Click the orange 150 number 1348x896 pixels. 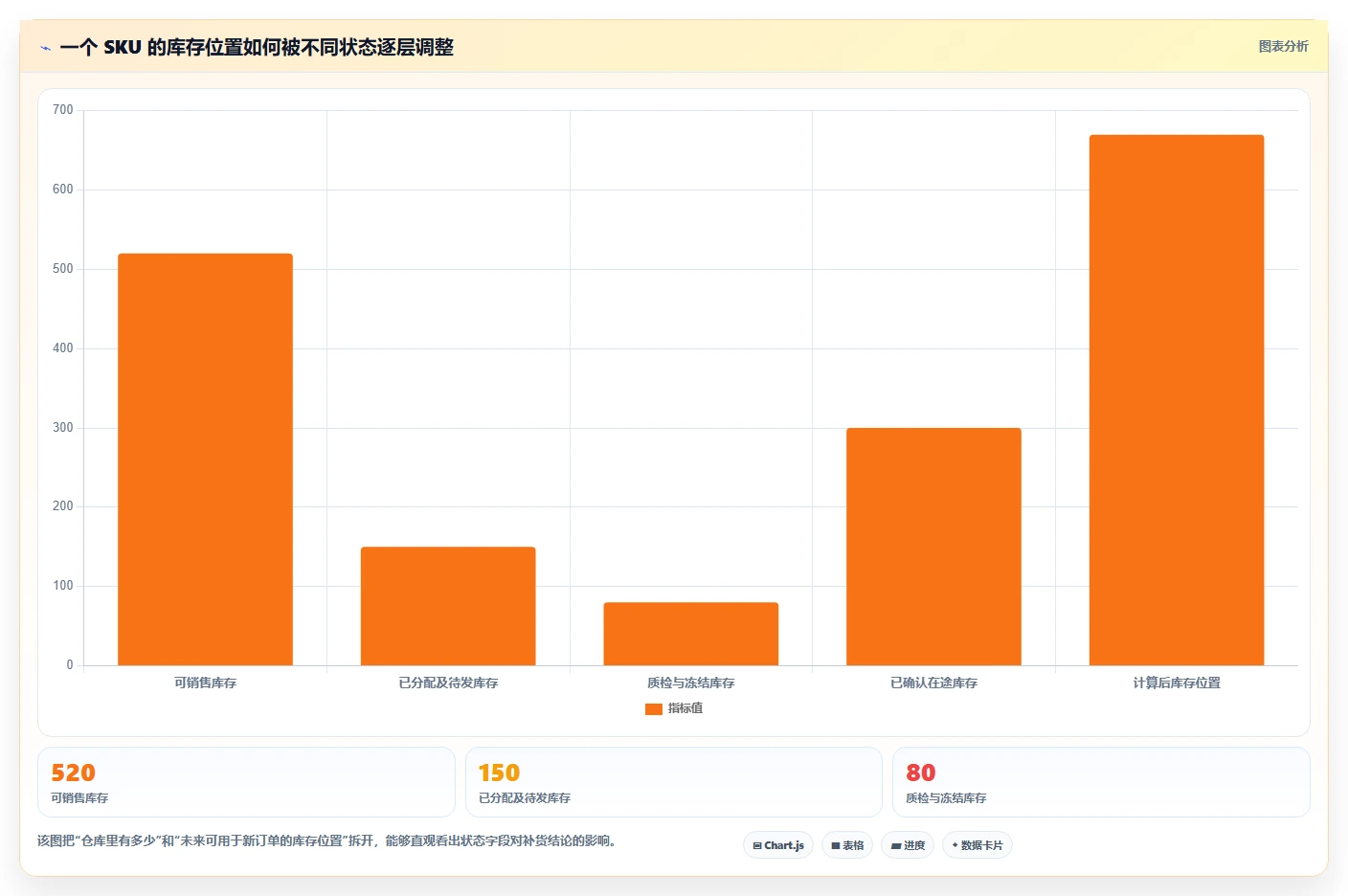tap(499, 773)
